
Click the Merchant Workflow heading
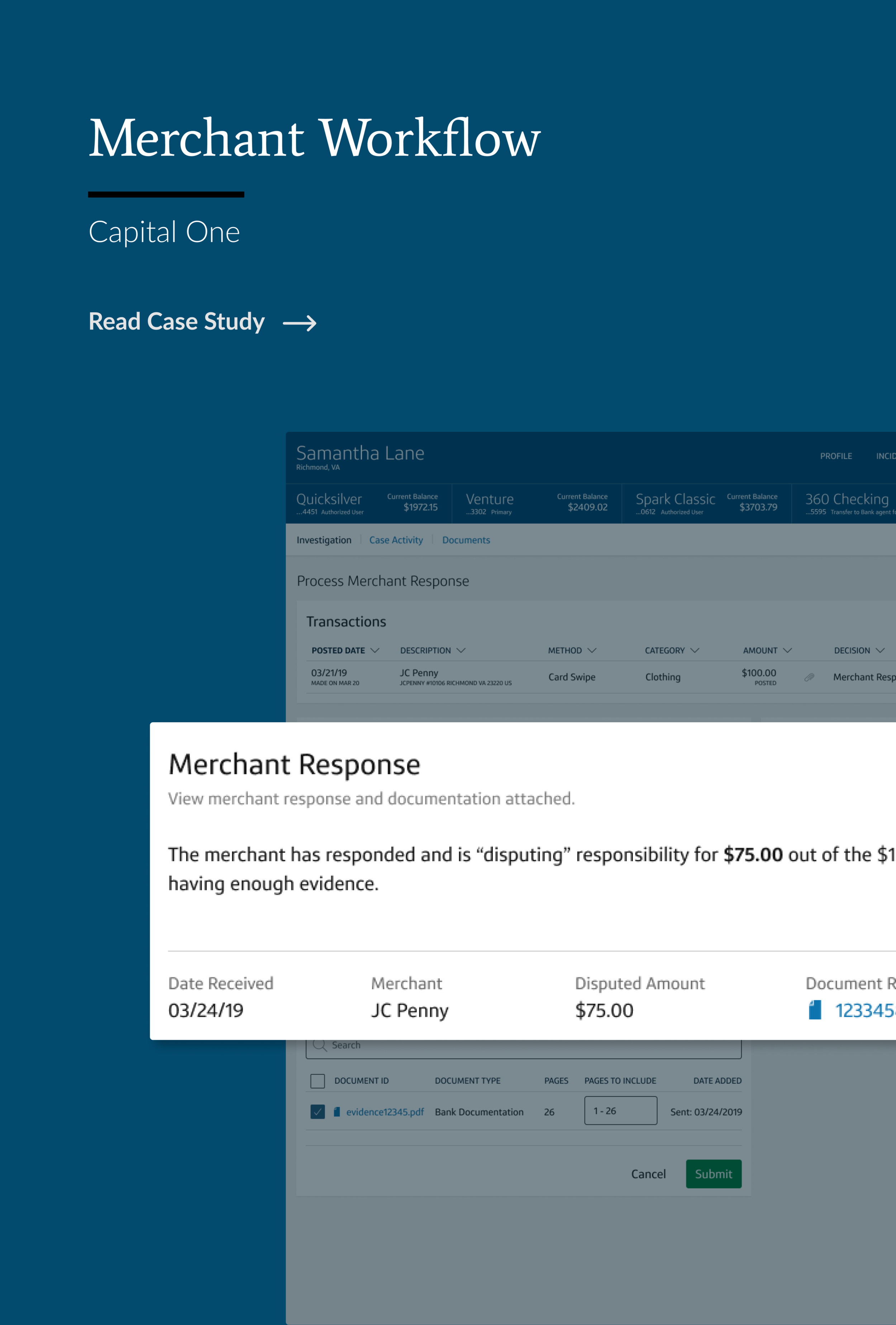tap(315, 138)
